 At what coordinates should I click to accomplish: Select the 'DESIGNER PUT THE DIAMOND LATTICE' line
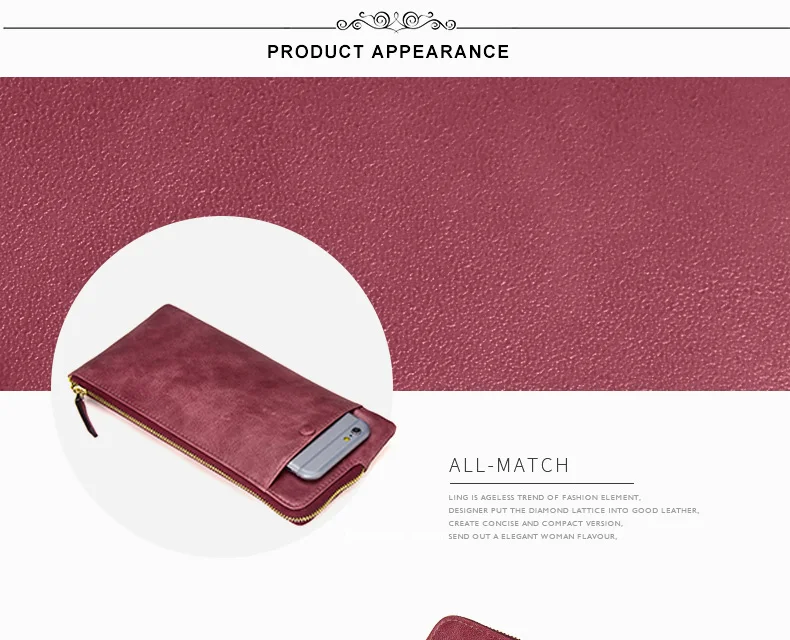[573, 510]
